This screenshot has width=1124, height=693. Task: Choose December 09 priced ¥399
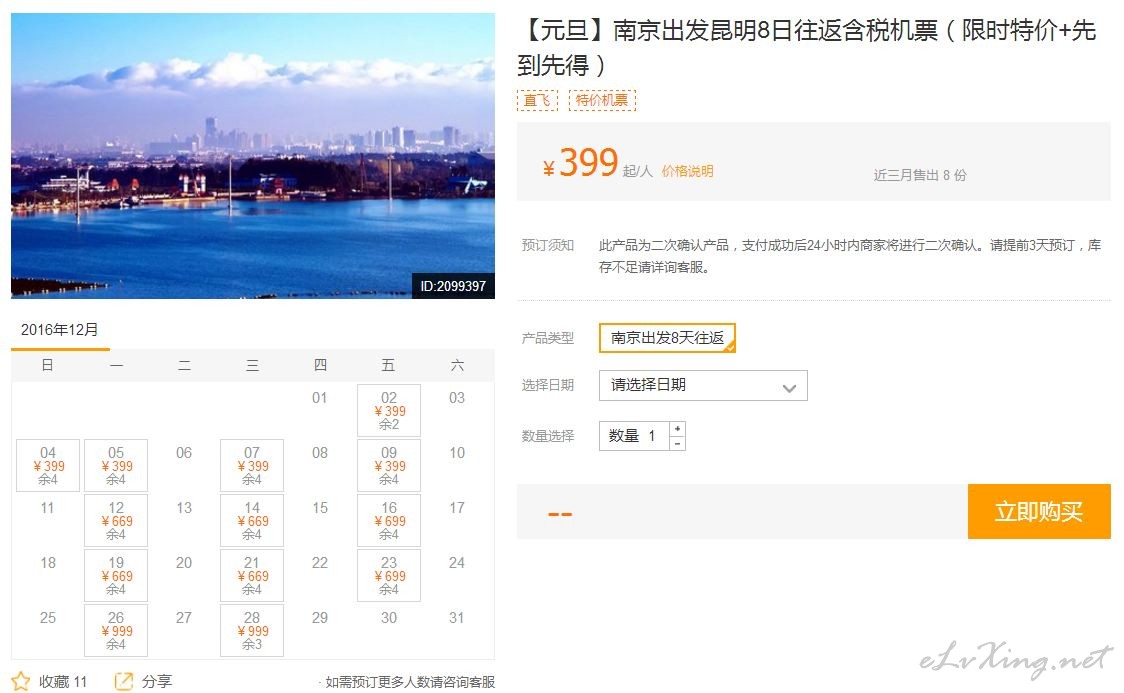click(389, 466)
